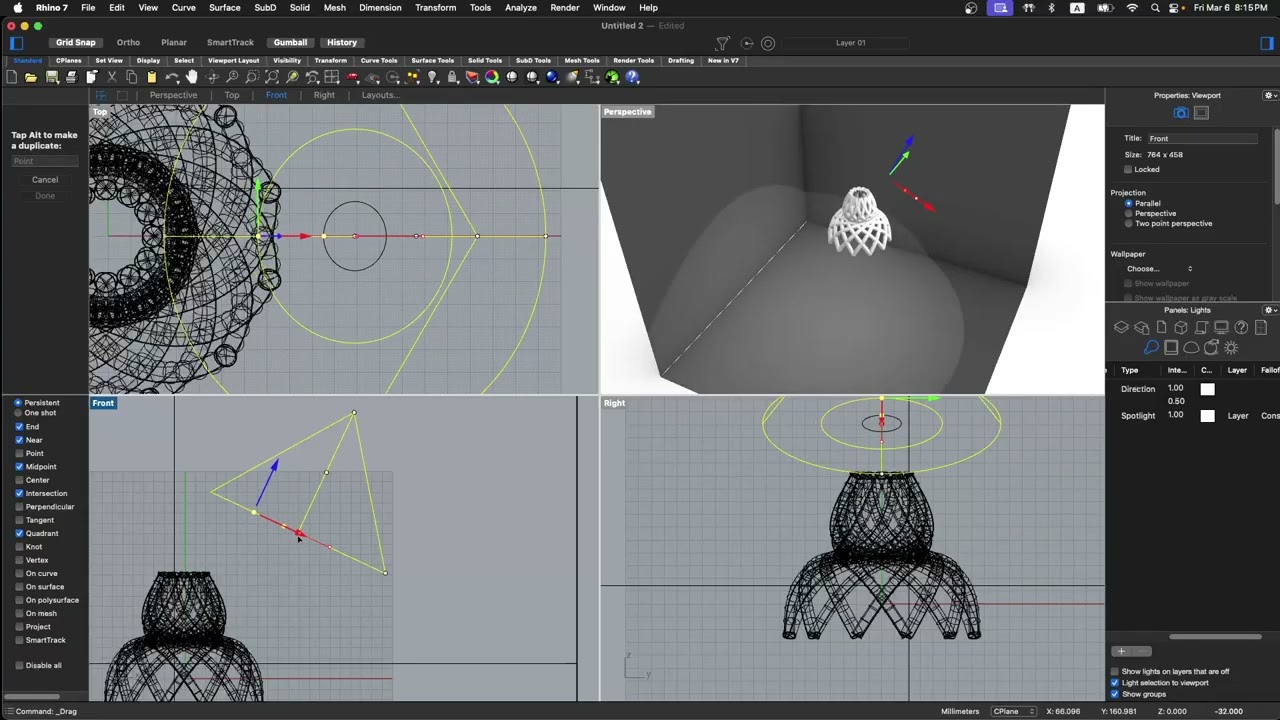Open the Layers panel icon

(x=1121, y=327)
